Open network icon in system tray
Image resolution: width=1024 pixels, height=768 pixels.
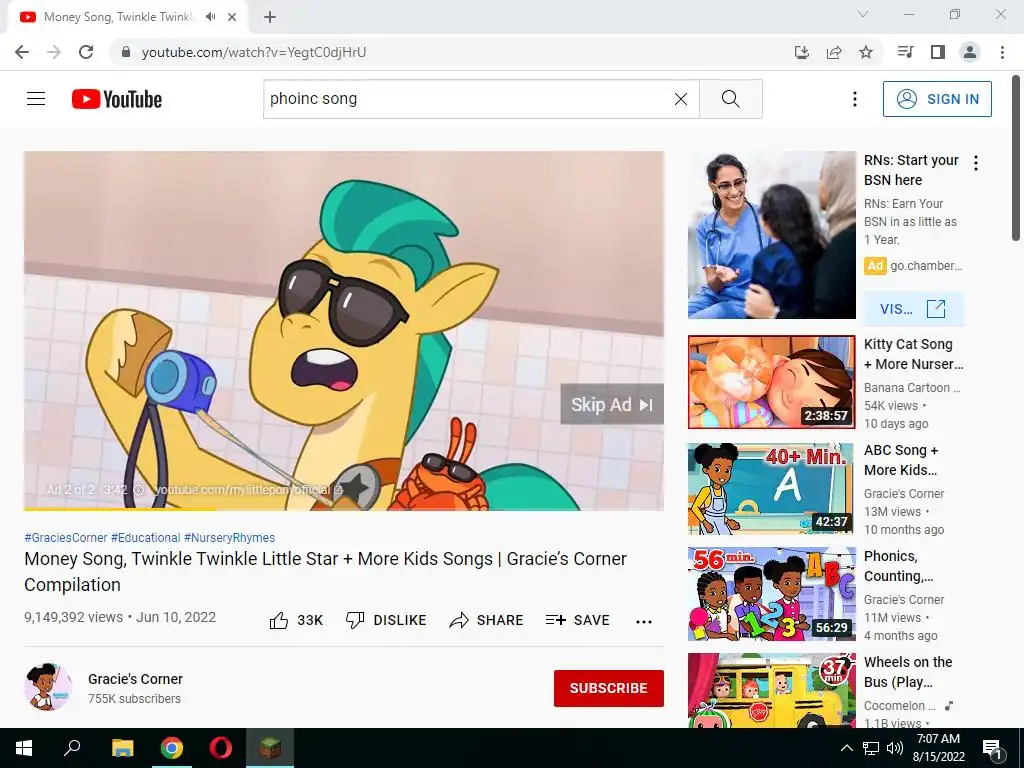[x=871, y=748]
